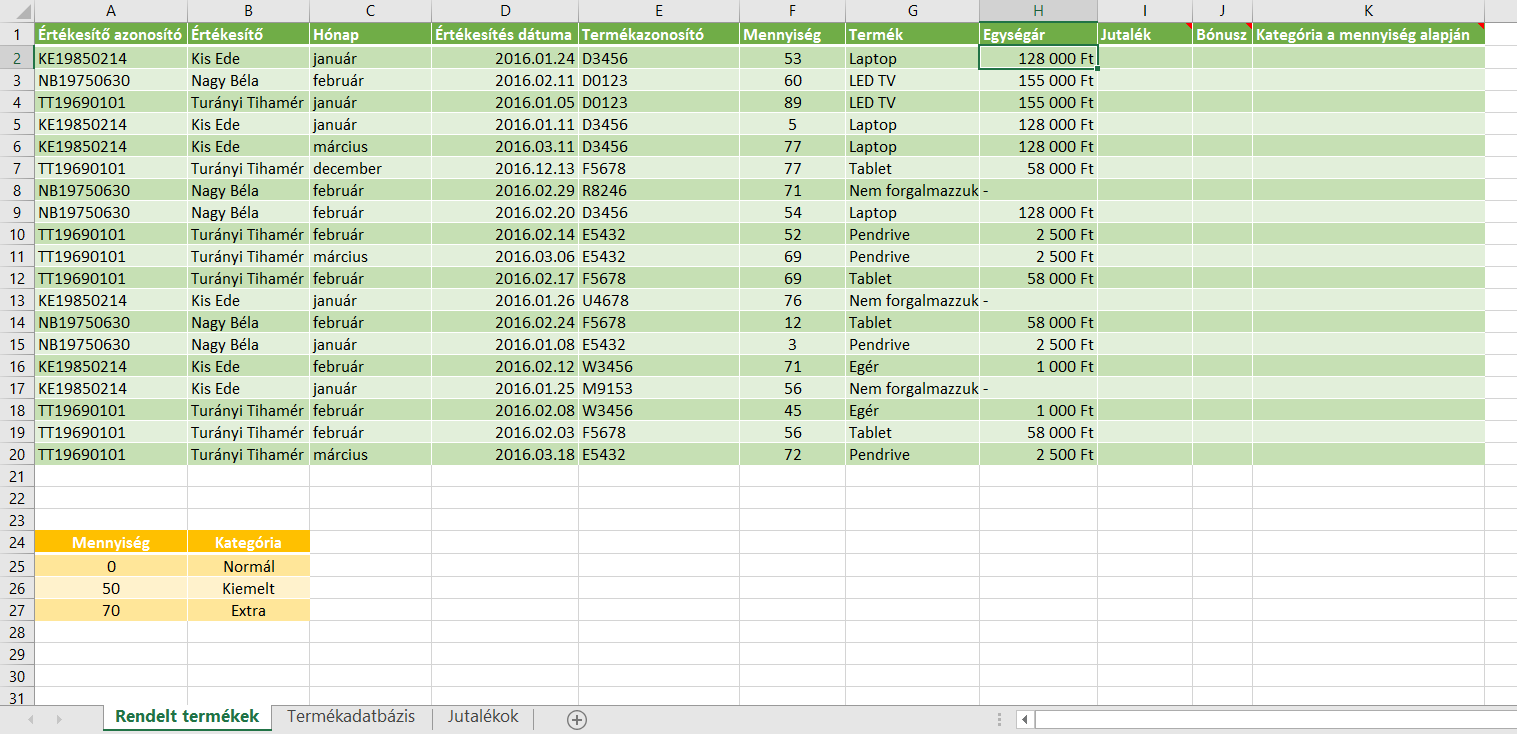Viewport: 1517px width, 734px height.
Task: Click the Bónusz header cell
Action: (x=1221, y=34)
